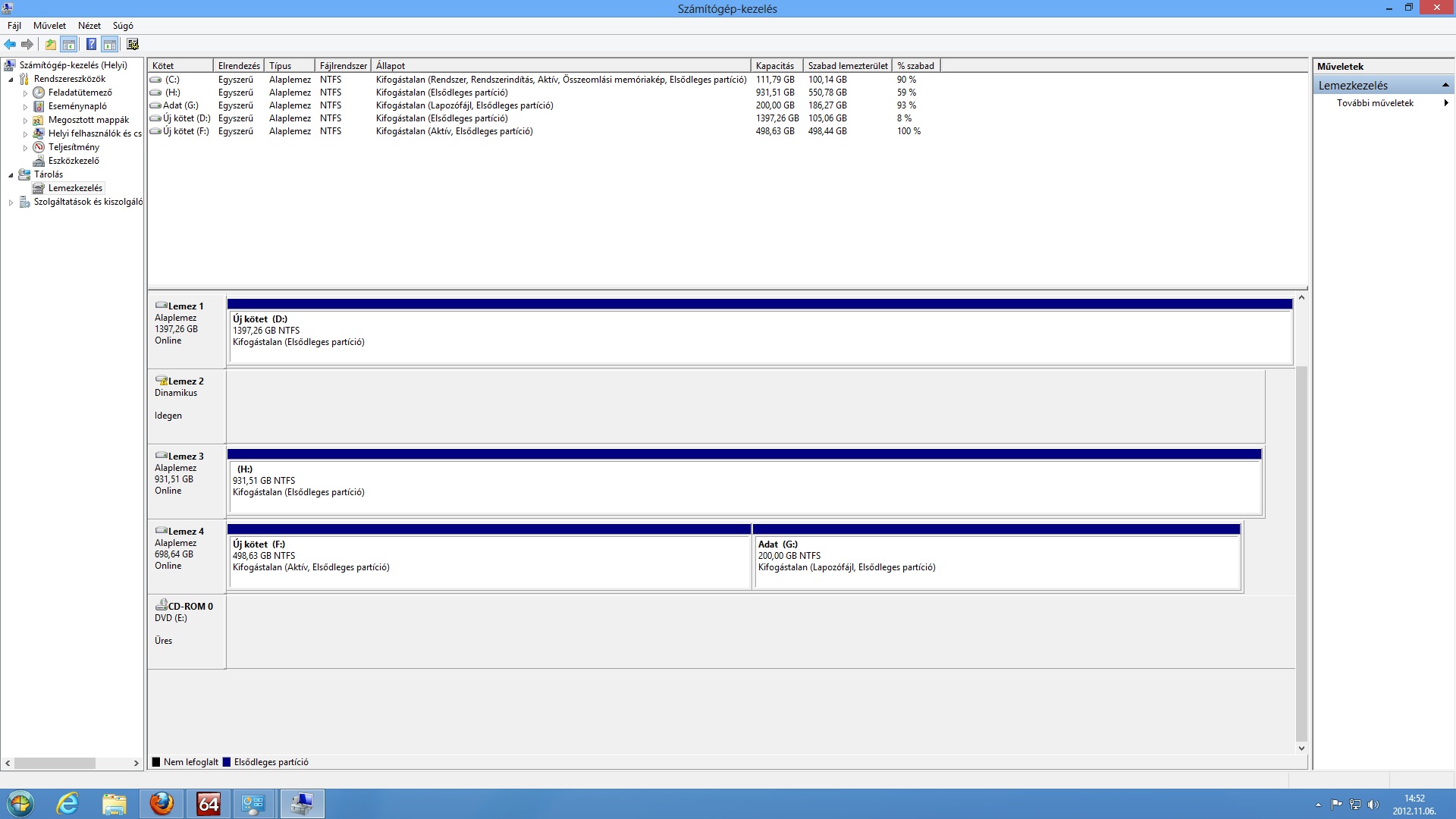Viewport: 1456px width, 819px height.
Task: Click the Lemez 1 disk icon
Action: tap(161, 306)
